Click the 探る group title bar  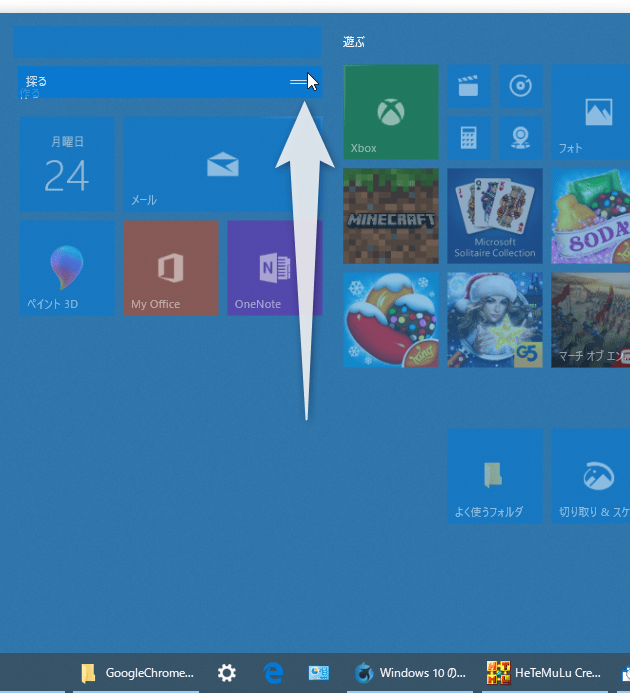tap(170, 82)
